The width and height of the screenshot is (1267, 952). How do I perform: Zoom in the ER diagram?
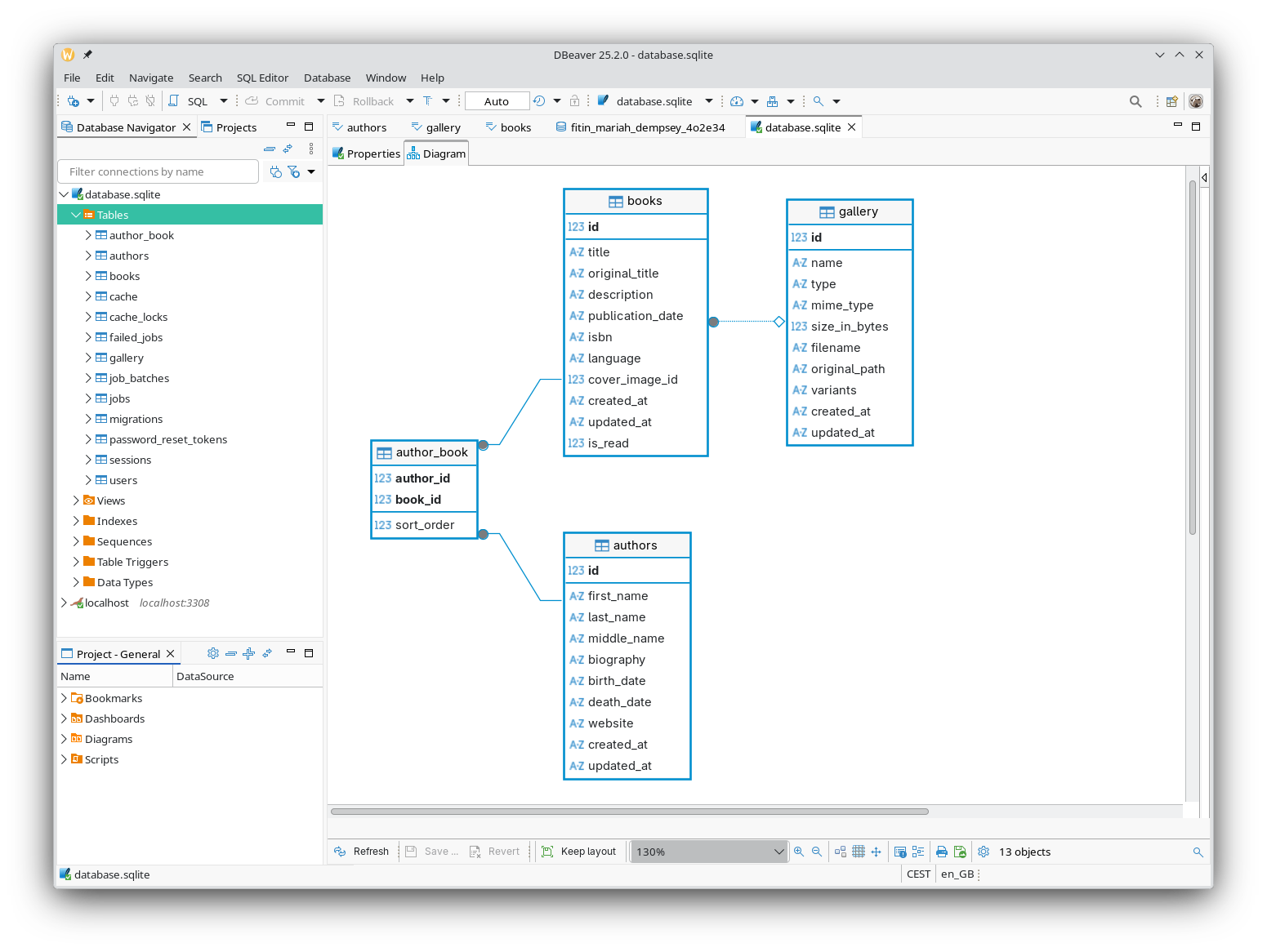(x=799, y=852)
